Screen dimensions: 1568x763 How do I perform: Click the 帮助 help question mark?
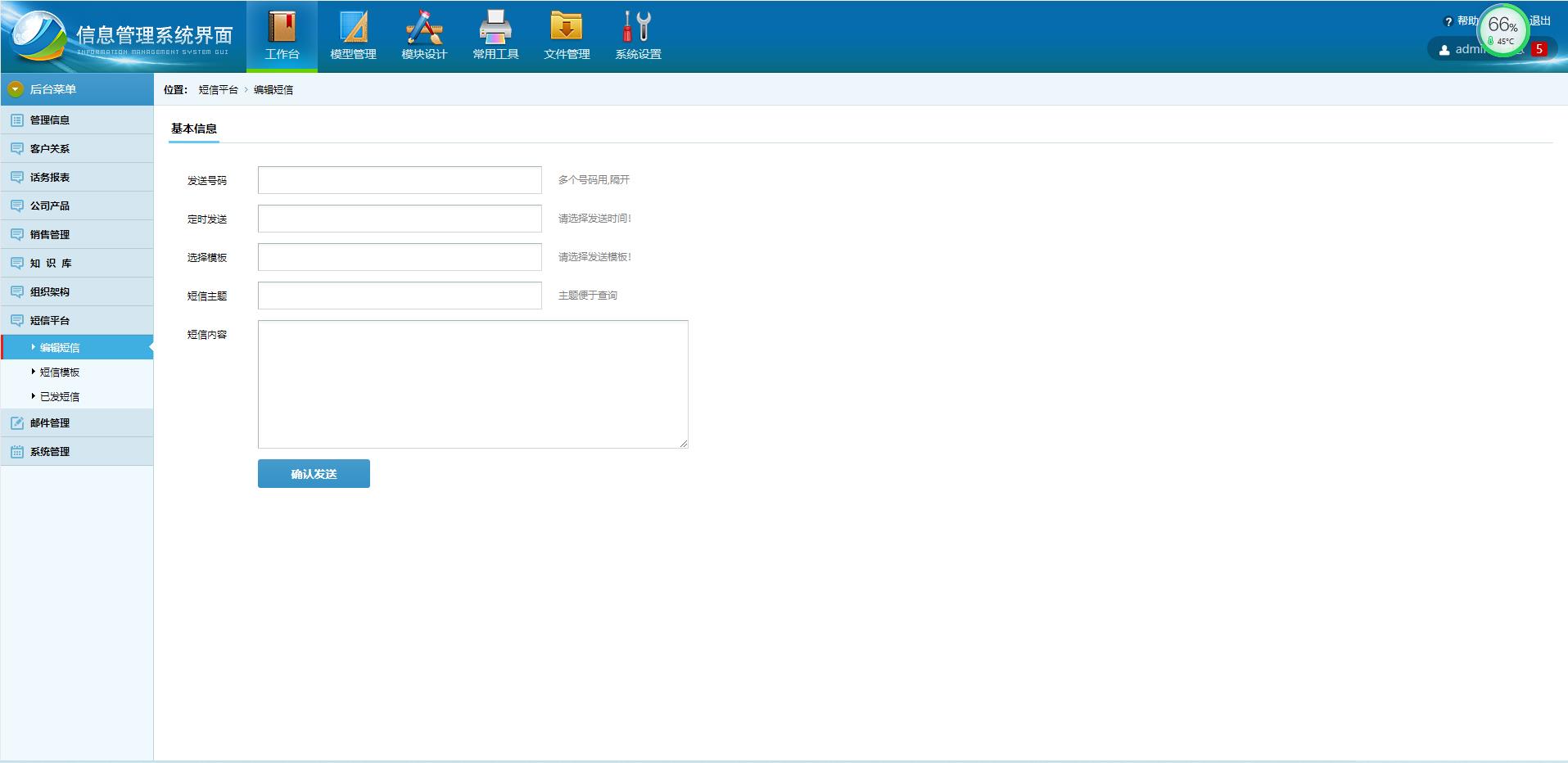[x=1448, y=22]
